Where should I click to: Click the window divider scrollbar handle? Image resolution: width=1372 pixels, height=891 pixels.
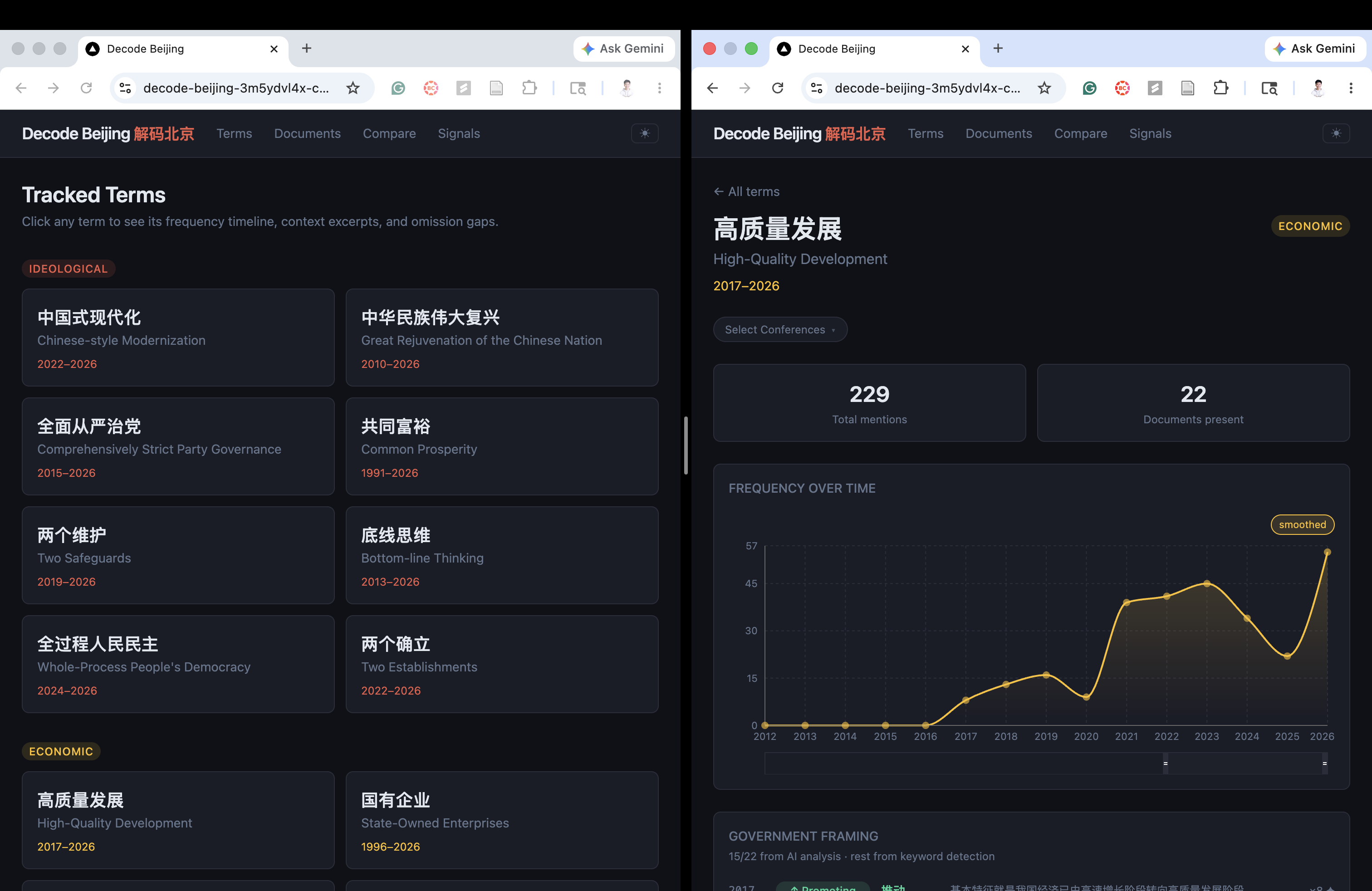tap(686, 445)
